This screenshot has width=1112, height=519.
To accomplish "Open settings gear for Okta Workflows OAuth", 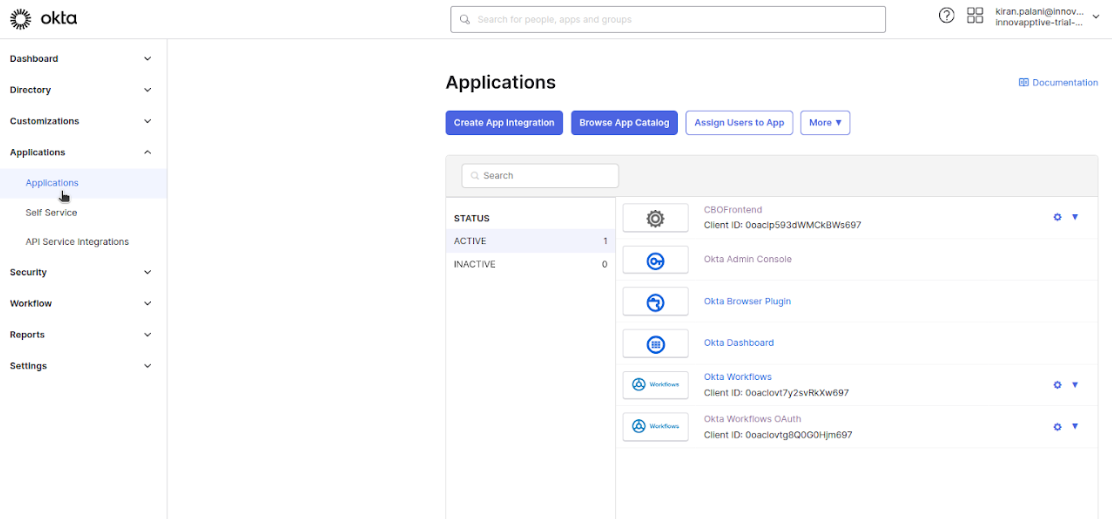I will pos(1057,427).
